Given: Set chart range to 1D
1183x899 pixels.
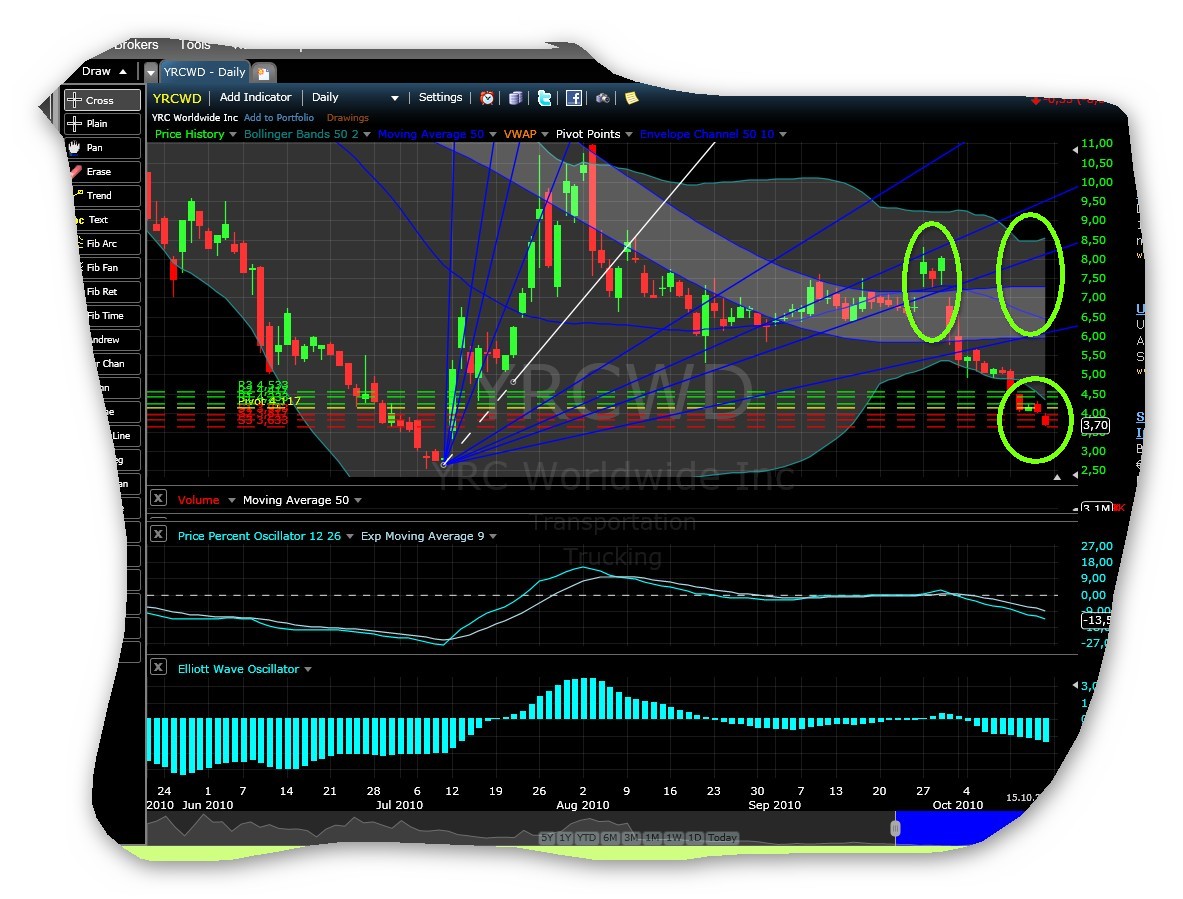Looking at the screenshot, I should click(695, 837).
